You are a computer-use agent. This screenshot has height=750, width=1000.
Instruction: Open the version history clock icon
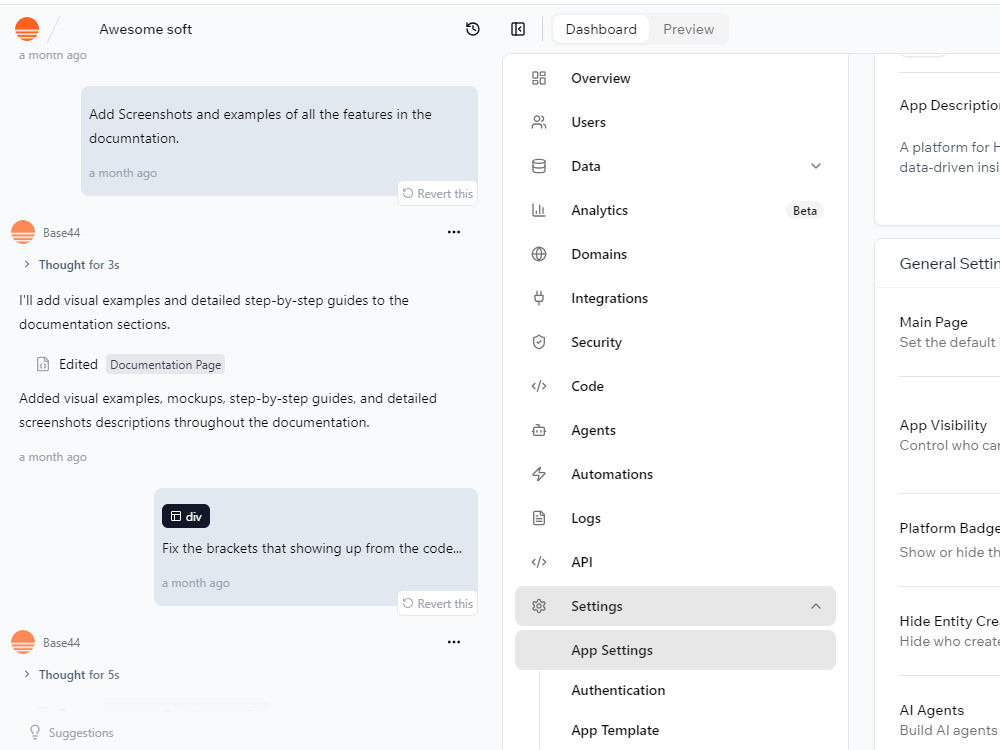(473, 29)
